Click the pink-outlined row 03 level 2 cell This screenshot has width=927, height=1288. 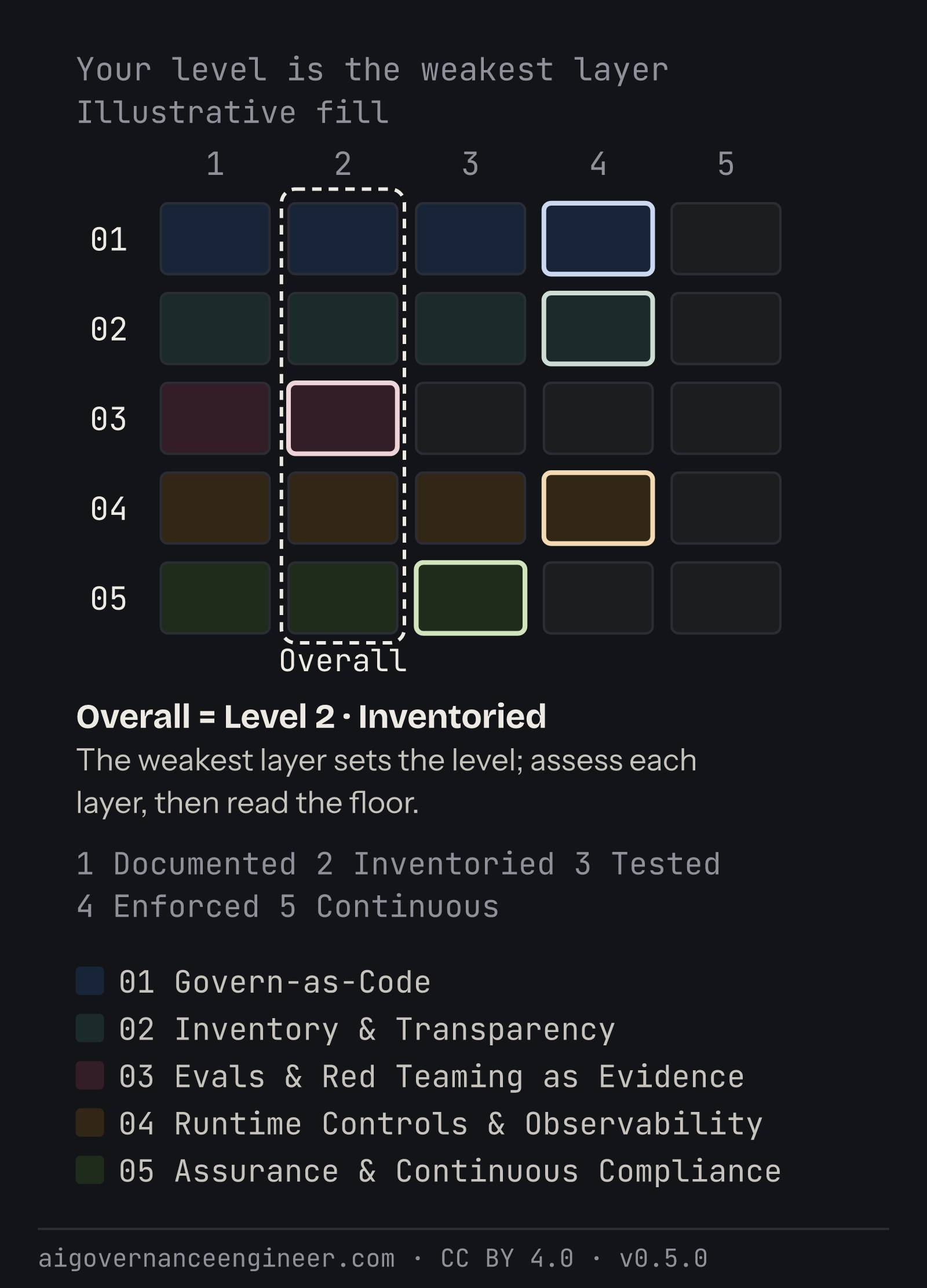coord(343,418)
